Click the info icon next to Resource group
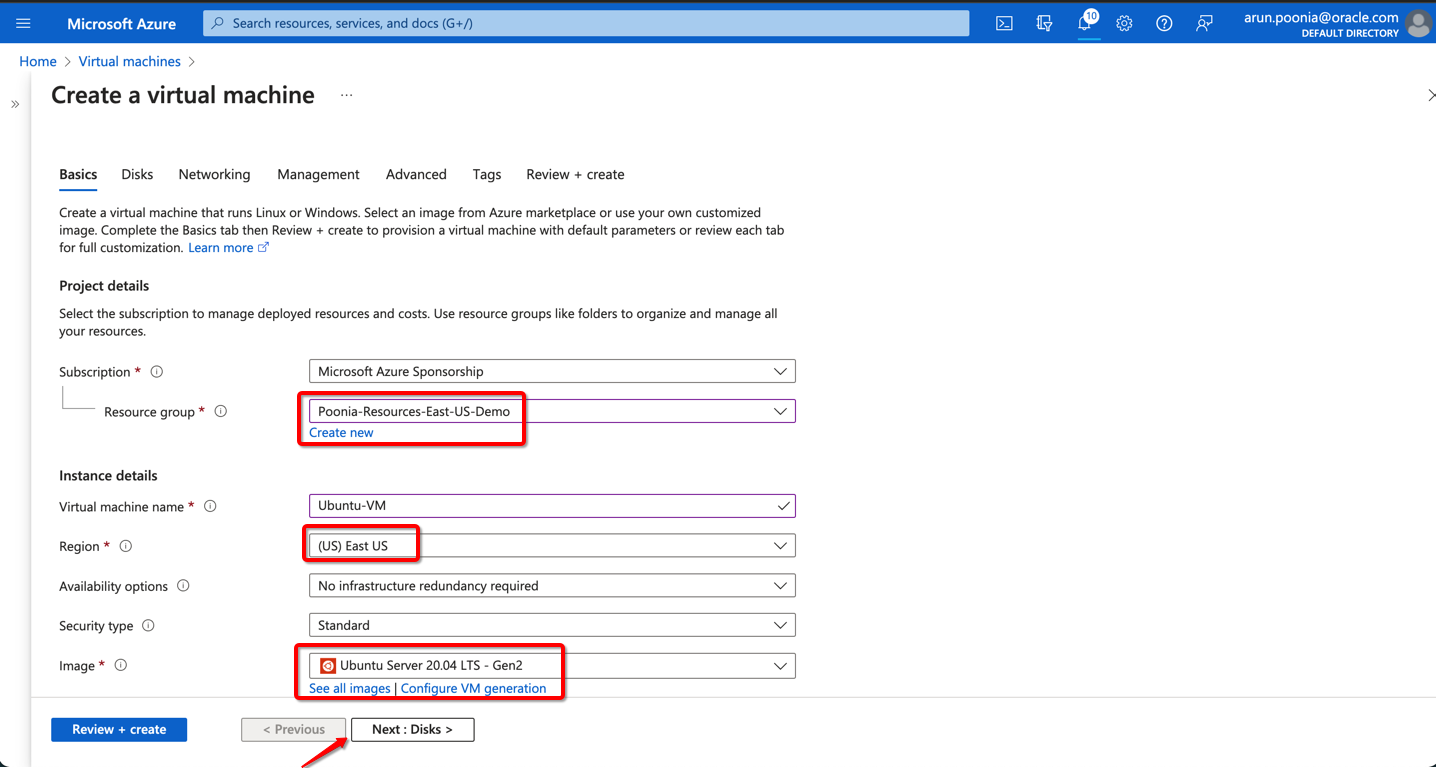 221,411
